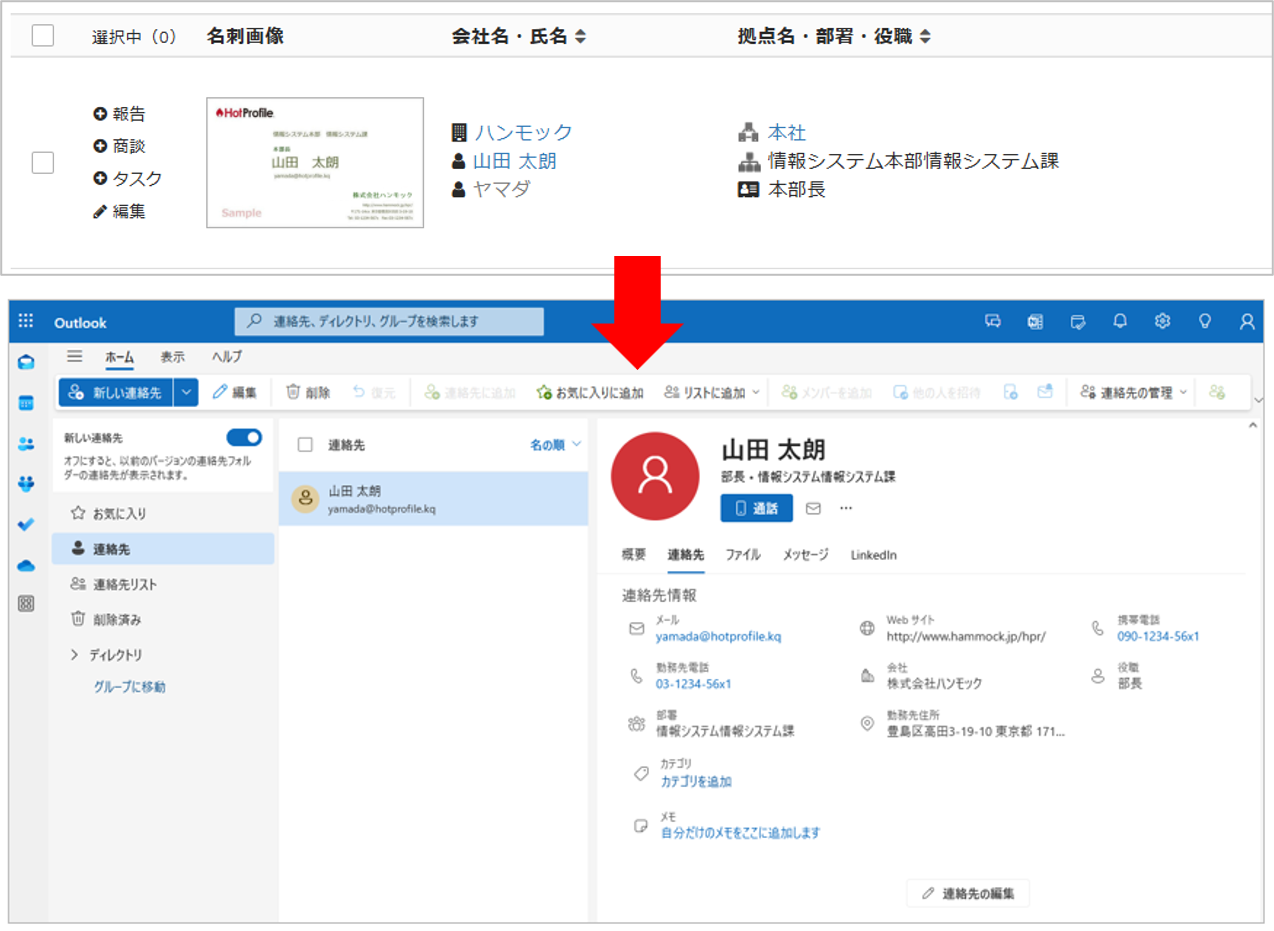Screen dimensions: 1274x931
Task: Click the HotProfile business card thumbnail
Action: [315, 162]
